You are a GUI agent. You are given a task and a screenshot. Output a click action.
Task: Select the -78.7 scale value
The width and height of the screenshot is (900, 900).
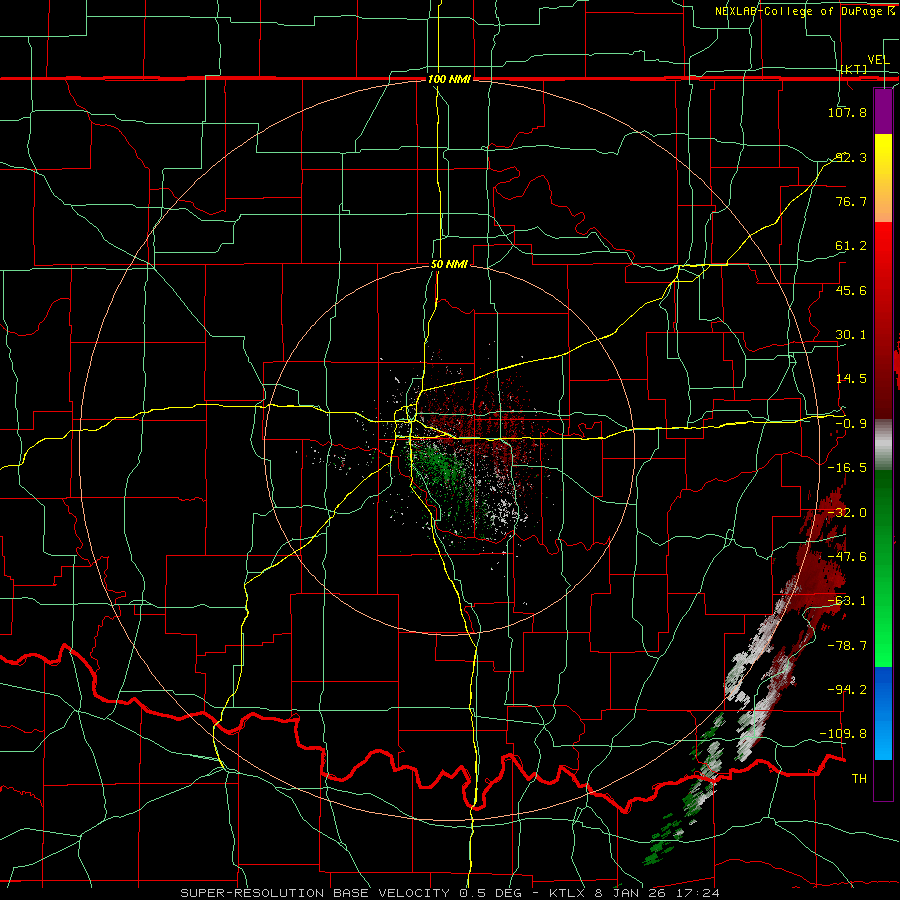coord(847,646)
